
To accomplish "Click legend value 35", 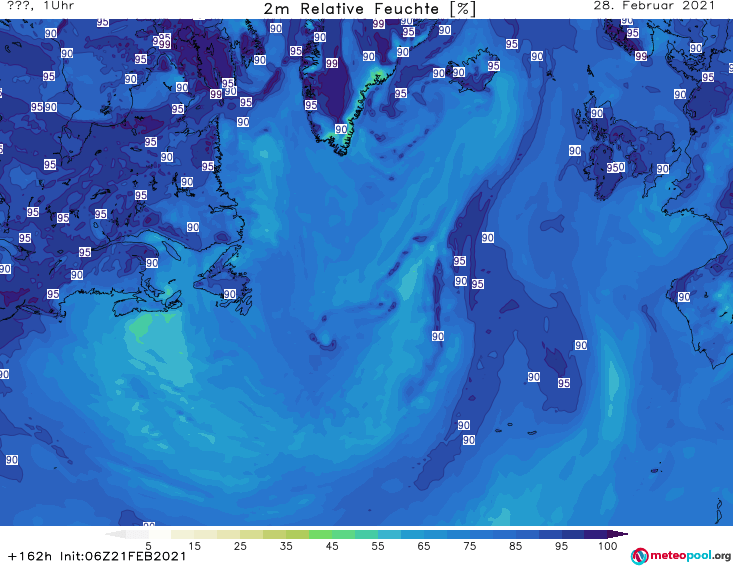I will 286,545.
